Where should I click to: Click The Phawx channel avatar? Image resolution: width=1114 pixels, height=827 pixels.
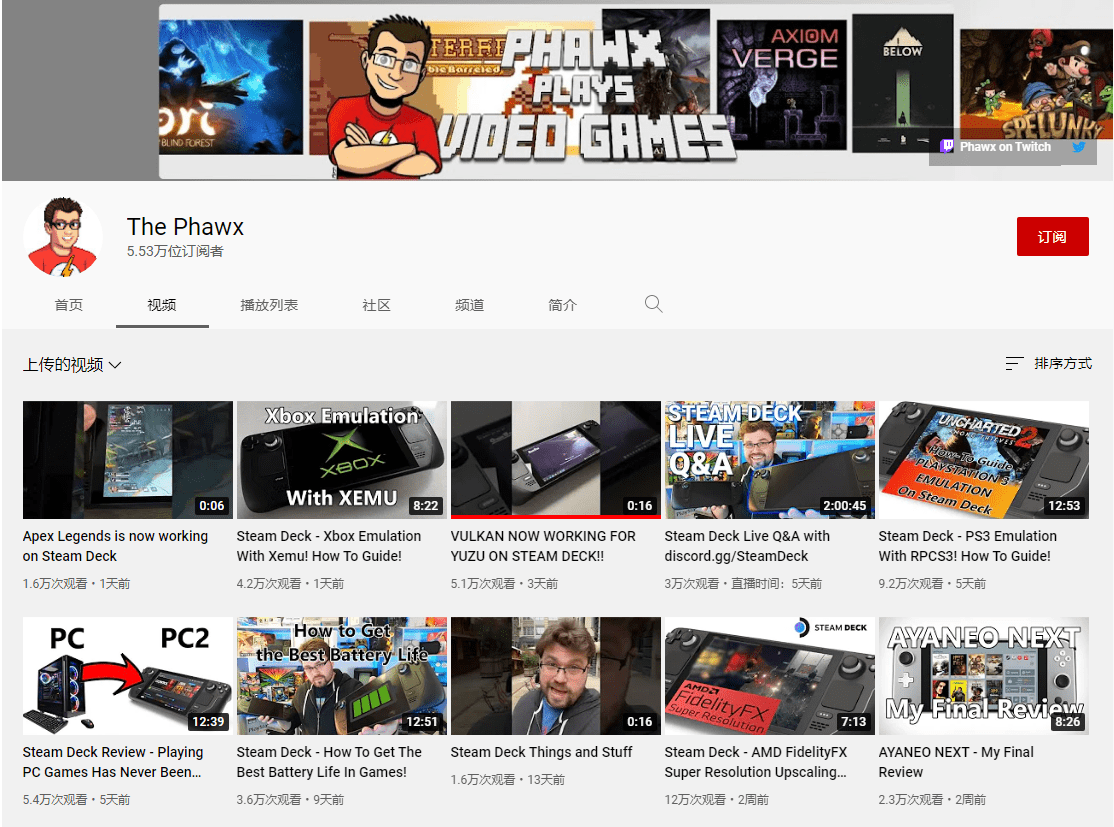coord(63,237)
